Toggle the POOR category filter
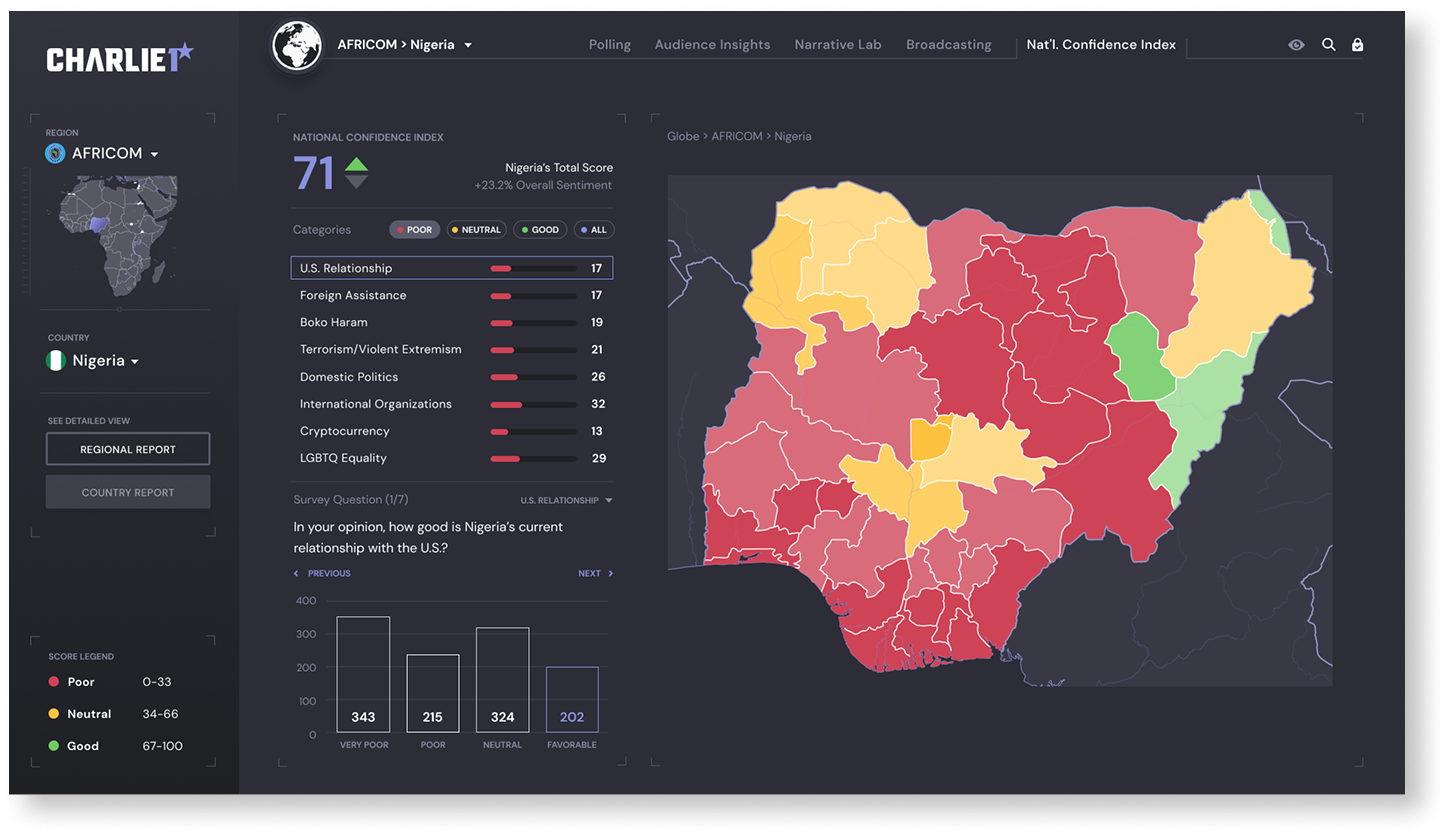Viewport: 1448px width, 836px height. pos(414,230)
